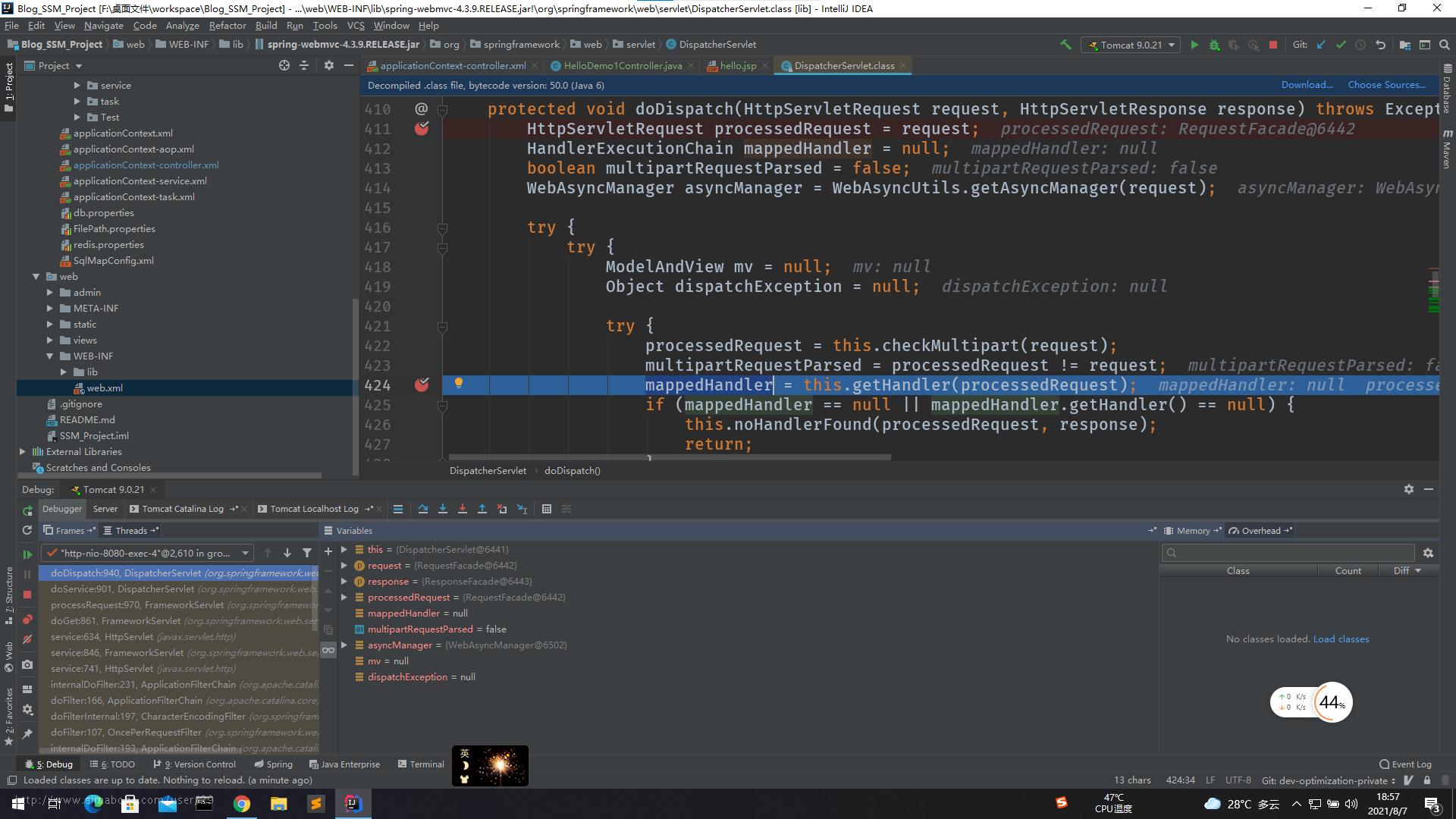Image resolution: width=1456 pixels, height=819 pixels.
Task: Switch to the Server debug tab
Action: pos(105,509)
